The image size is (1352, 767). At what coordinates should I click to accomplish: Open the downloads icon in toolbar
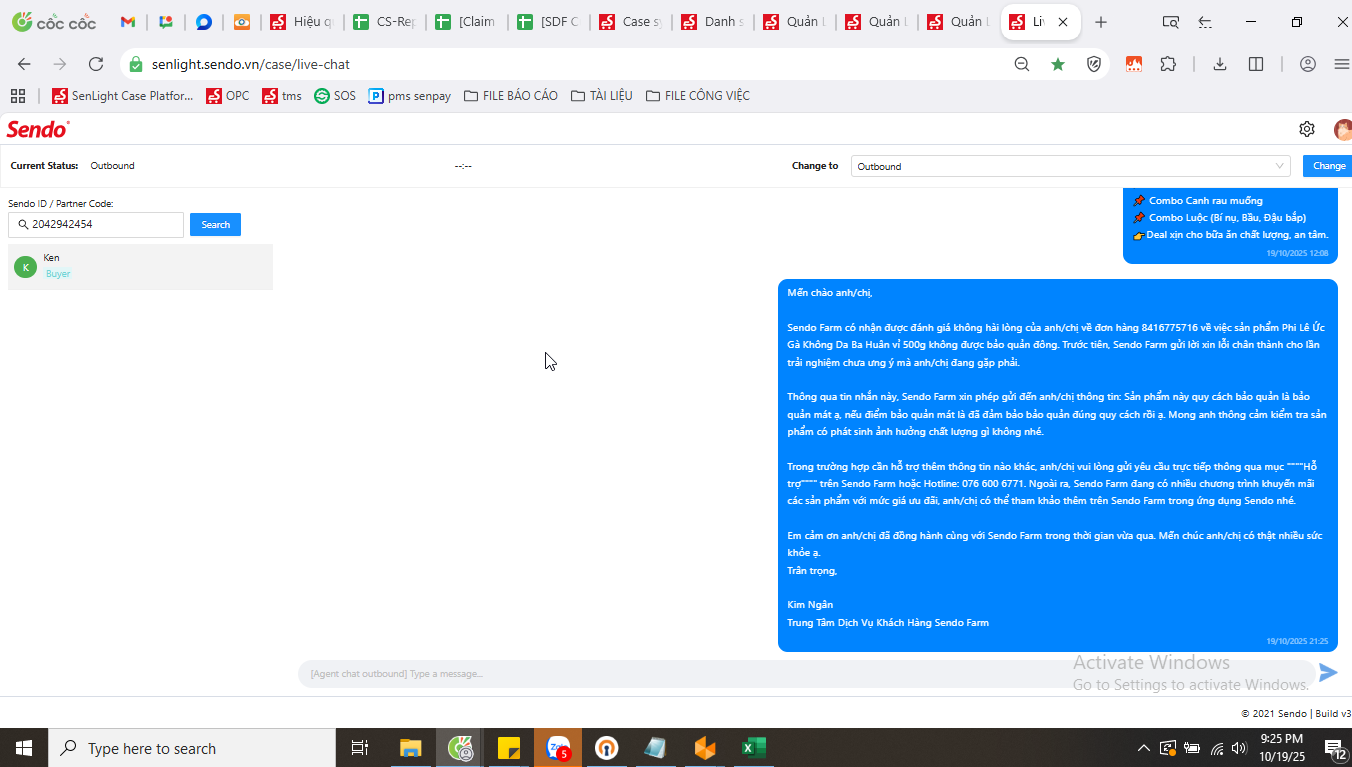coord(1220,64)
